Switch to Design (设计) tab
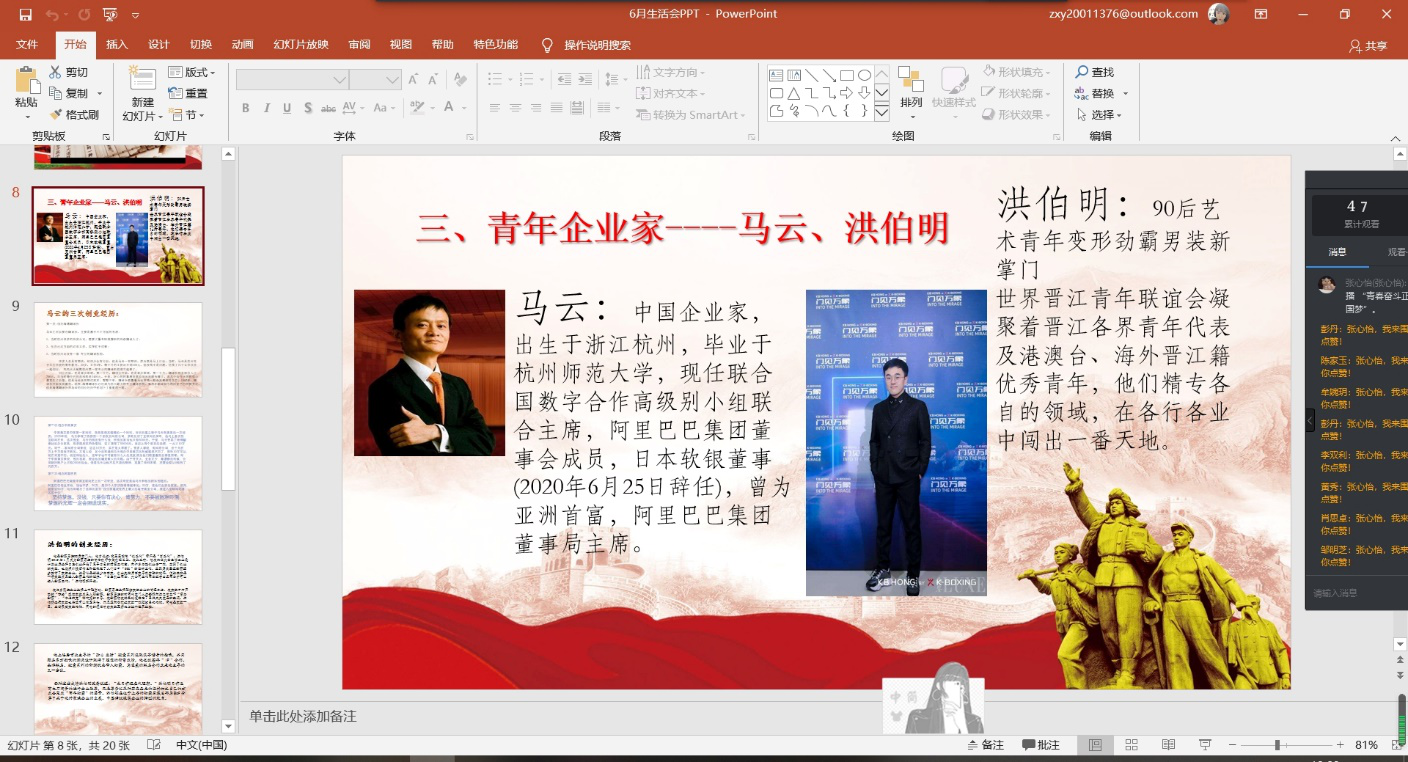The width and height of the screenshot is (1408, 762). pyautogui.click(x=159, y=45)
